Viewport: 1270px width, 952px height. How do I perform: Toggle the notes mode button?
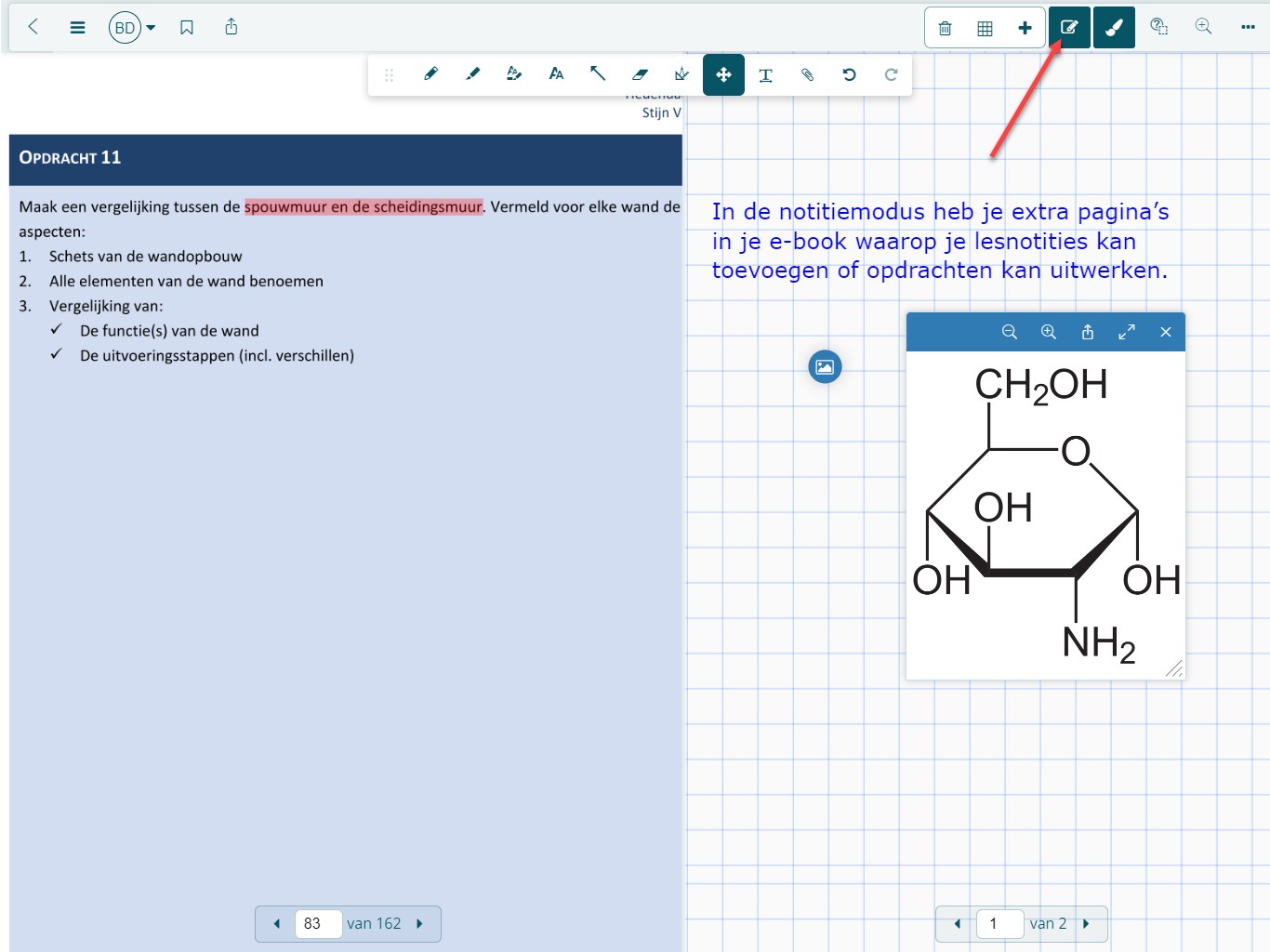1069,28
